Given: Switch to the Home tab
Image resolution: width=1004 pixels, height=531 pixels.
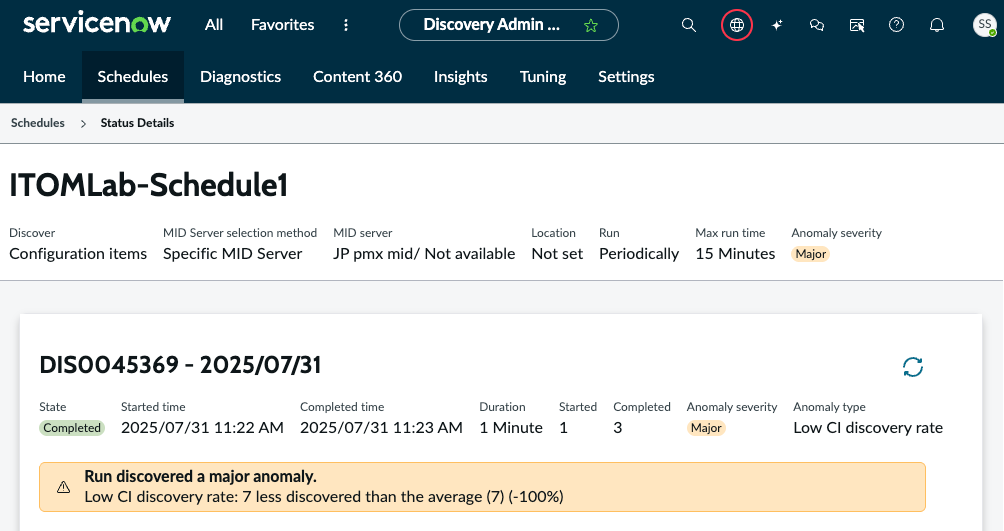Looking at the screenshot, I should 44,77.
